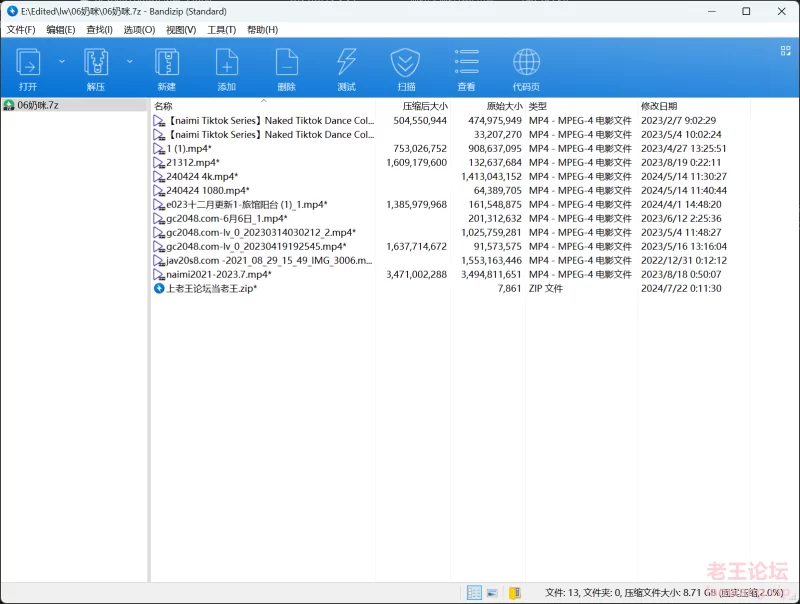Sort by 压缩后大小 column header
800x604 pixels.
pyautogui.click(x=413, y=106)
